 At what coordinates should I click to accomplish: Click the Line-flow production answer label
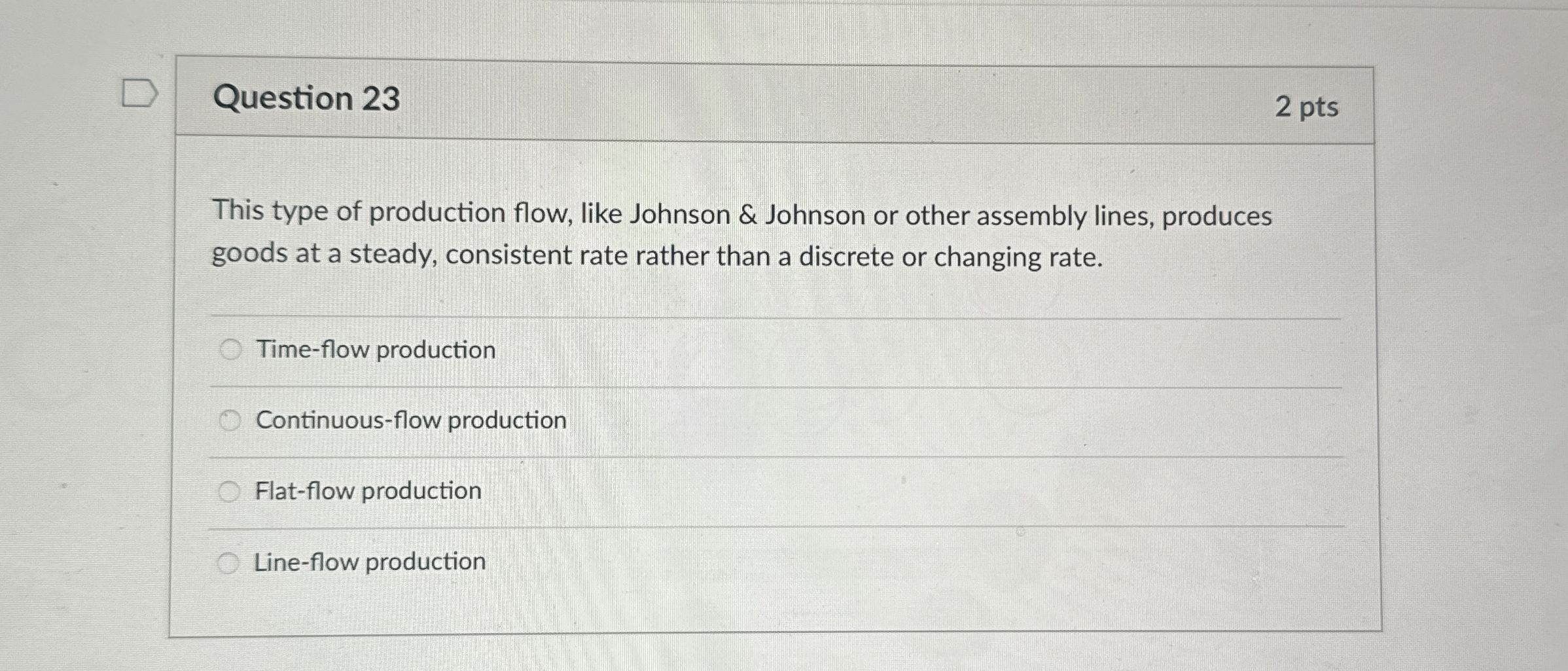[x=370, y=562]
